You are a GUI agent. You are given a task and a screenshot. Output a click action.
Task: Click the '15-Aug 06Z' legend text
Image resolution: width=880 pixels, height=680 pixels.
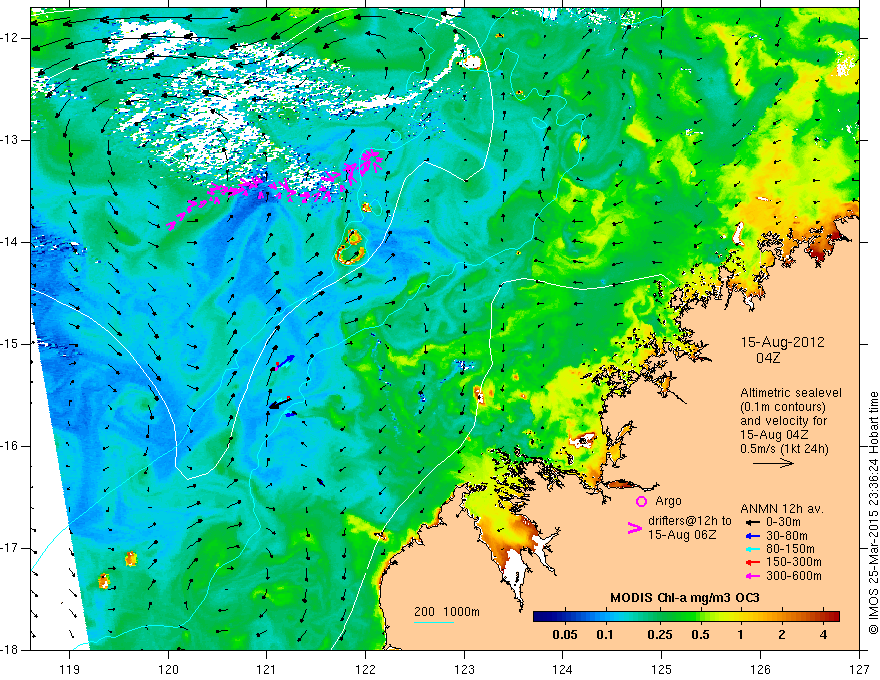[x=682, y=535]
